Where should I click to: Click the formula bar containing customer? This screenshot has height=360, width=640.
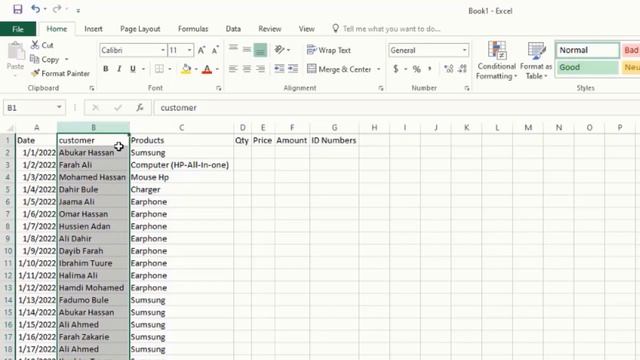click(396, 108)
